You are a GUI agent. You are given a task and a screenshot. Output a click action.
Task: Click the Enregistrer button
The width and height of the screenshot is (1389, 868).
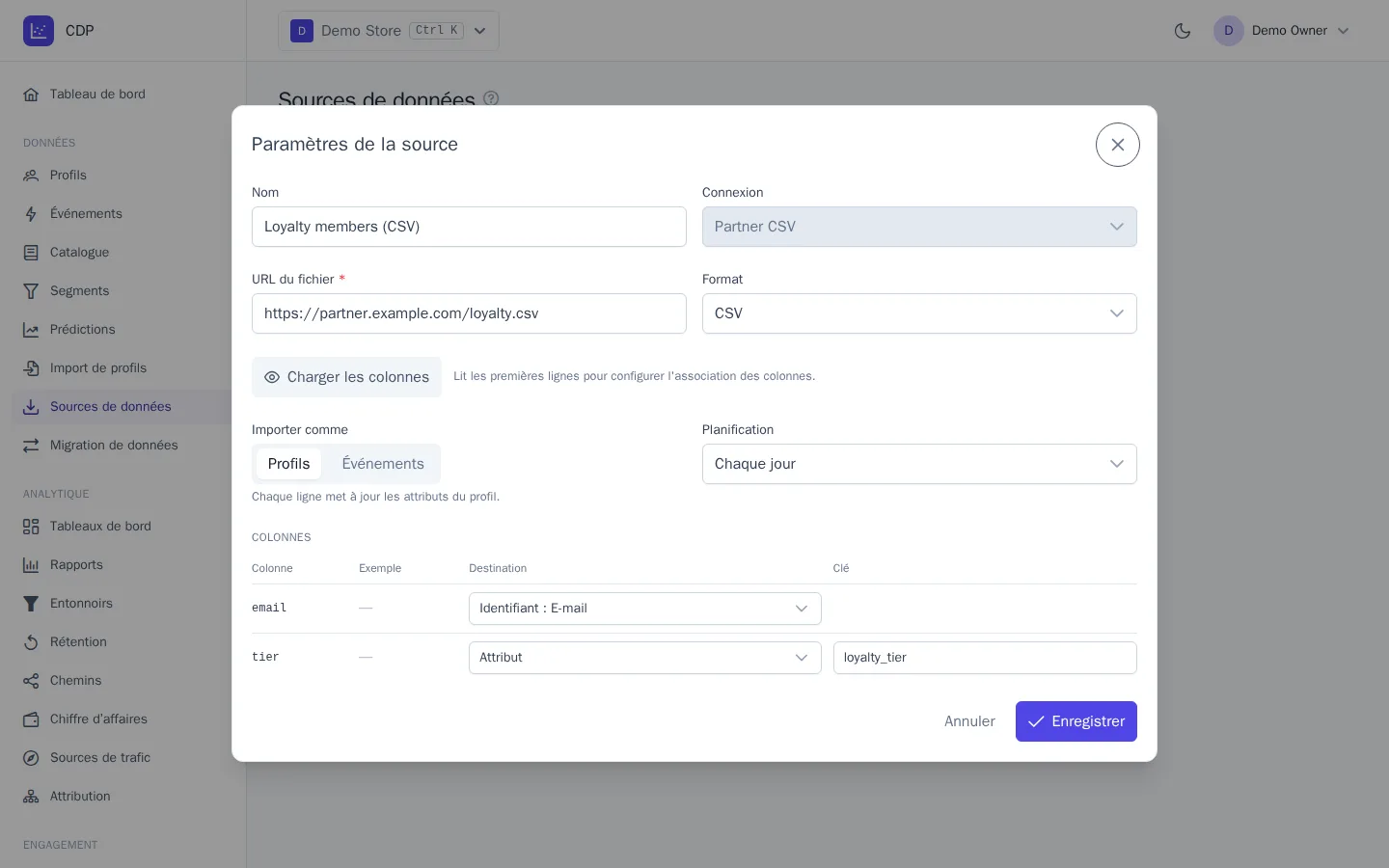tap(1076, 721)
